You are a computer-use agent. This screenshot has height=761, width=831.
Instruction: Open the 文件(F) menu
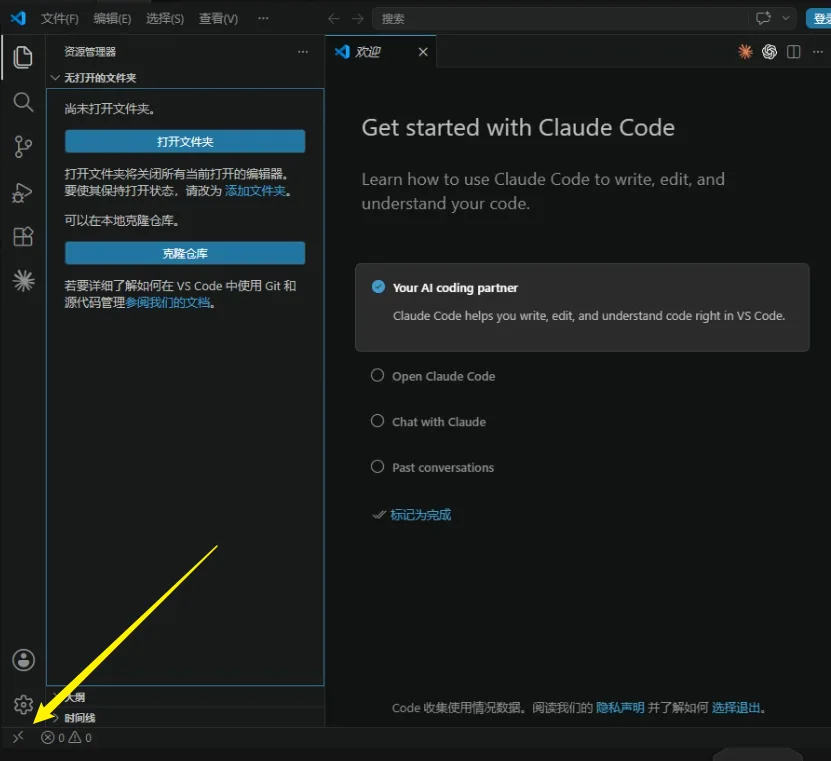point(60,19)
